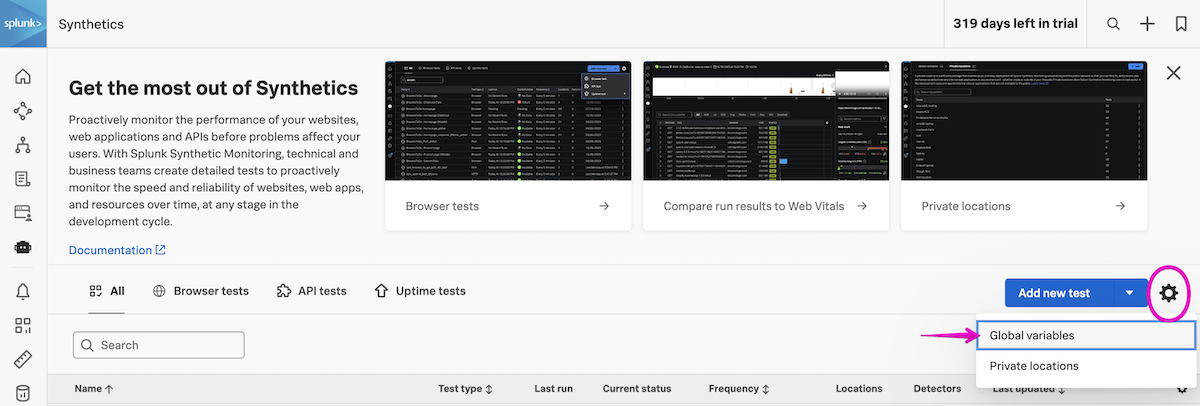Open Alerts bell icon in sidebar

pos(23,291)
